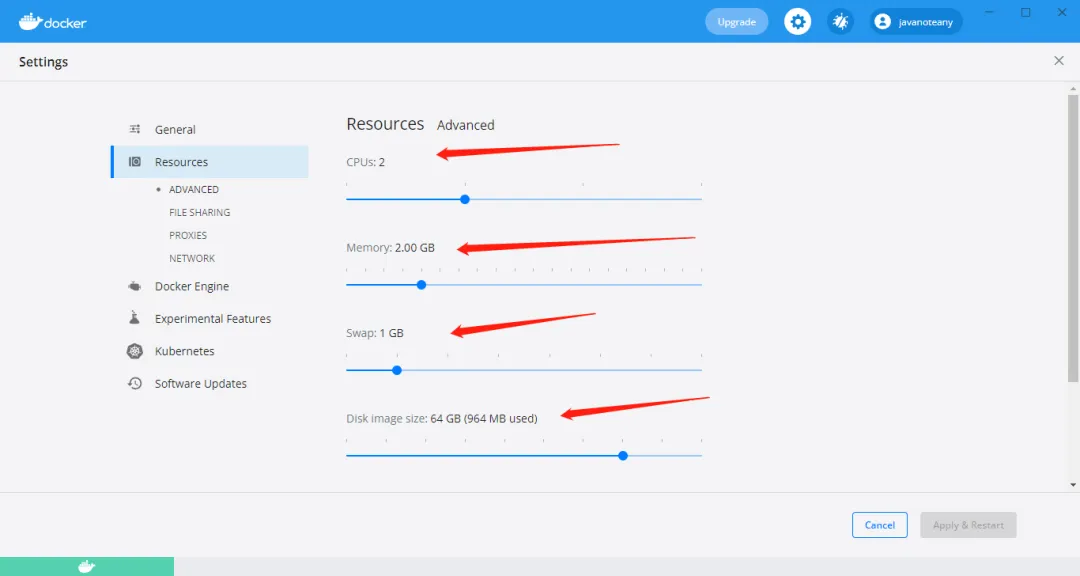1080x576 pixels.
Task: Click the scrollbar down arrow
Action: (x=1072, y=485)
